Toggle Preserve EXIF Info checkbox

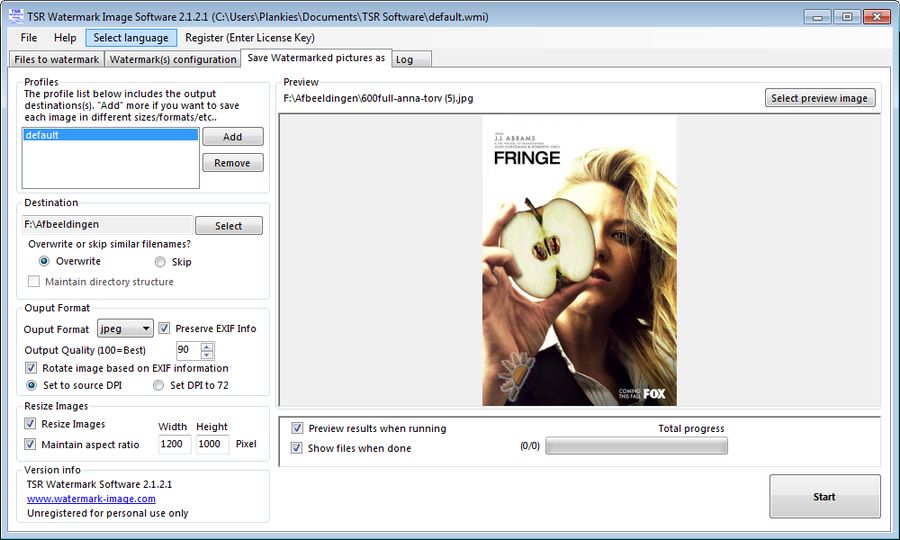(x=164, y=328)
